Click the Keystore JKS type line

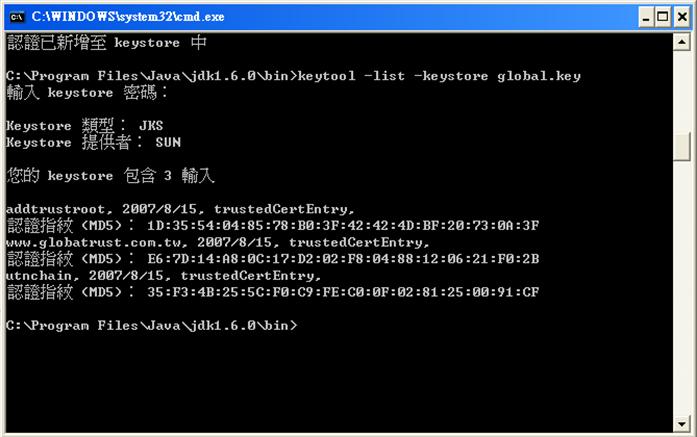pos(84,126)
